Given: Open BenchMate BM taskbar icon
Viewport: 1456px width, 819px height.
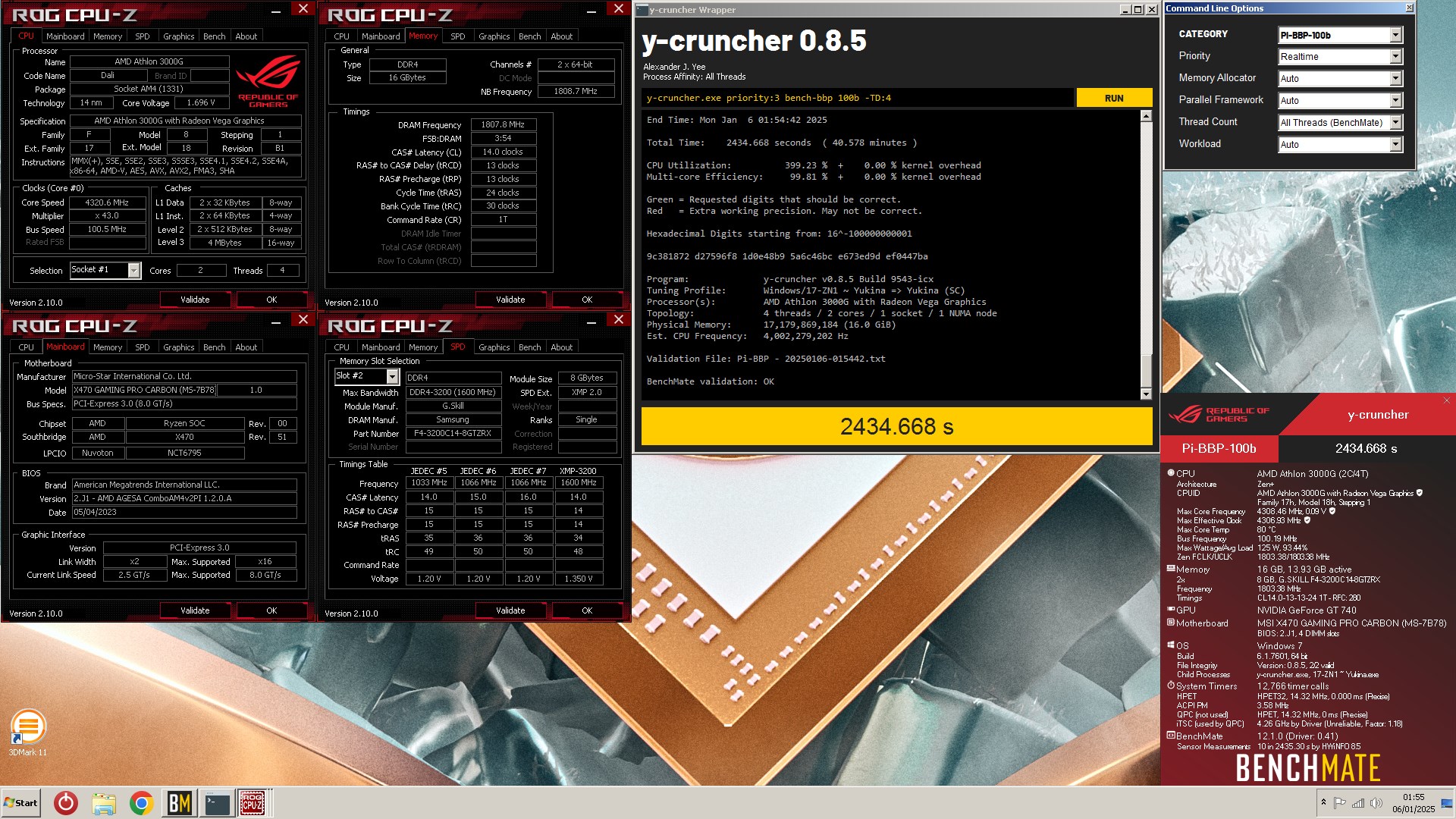Looking at the screenshot, I should (x=179, y=803).
